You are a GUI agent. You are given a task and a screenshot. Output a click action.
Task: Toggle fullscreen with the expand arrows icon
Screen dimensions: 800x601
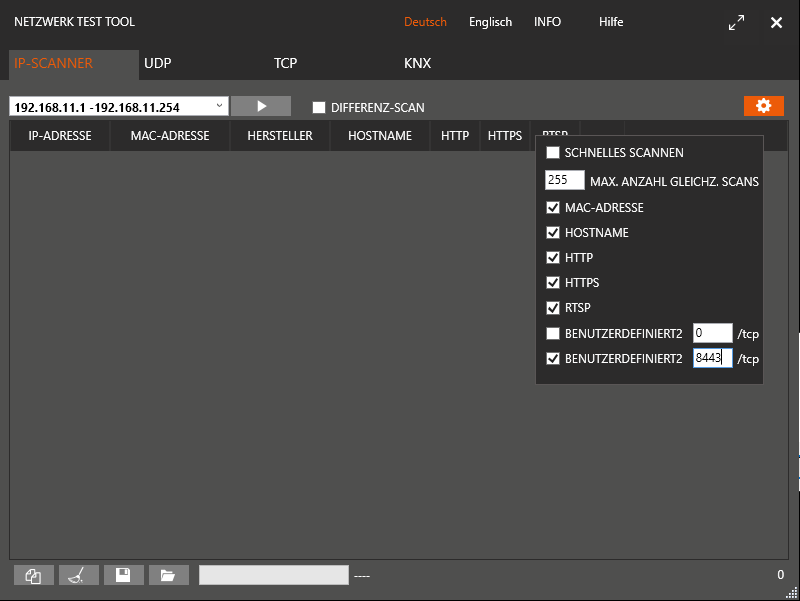coord(736,22)
